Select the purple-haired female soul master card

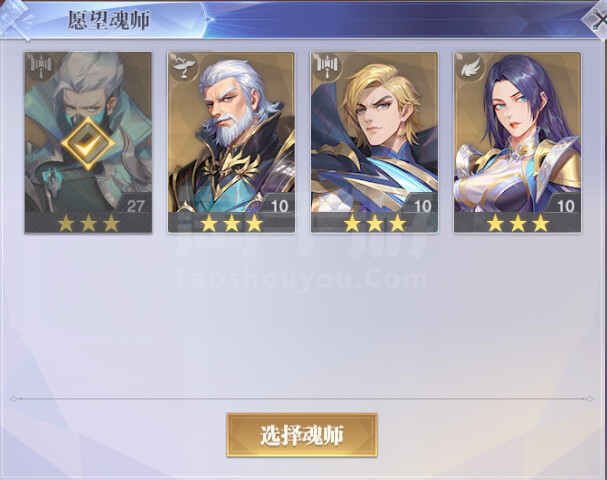[517, 142]
